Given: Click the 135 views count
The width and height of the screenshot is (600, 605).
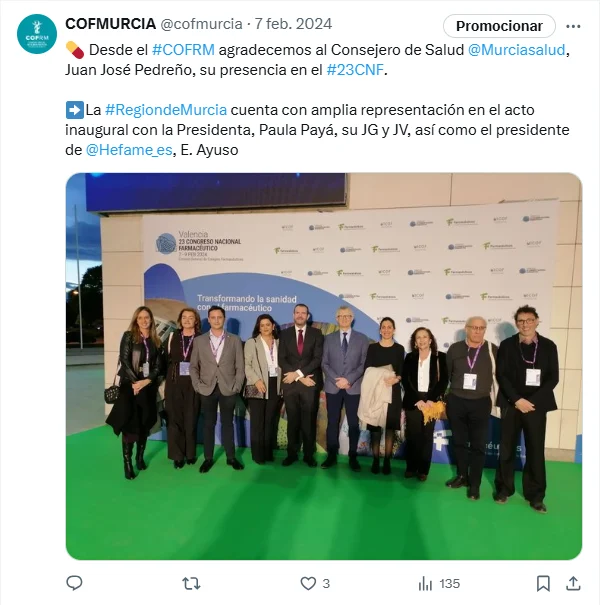Looking at the screenshot, I should [450, 583].
